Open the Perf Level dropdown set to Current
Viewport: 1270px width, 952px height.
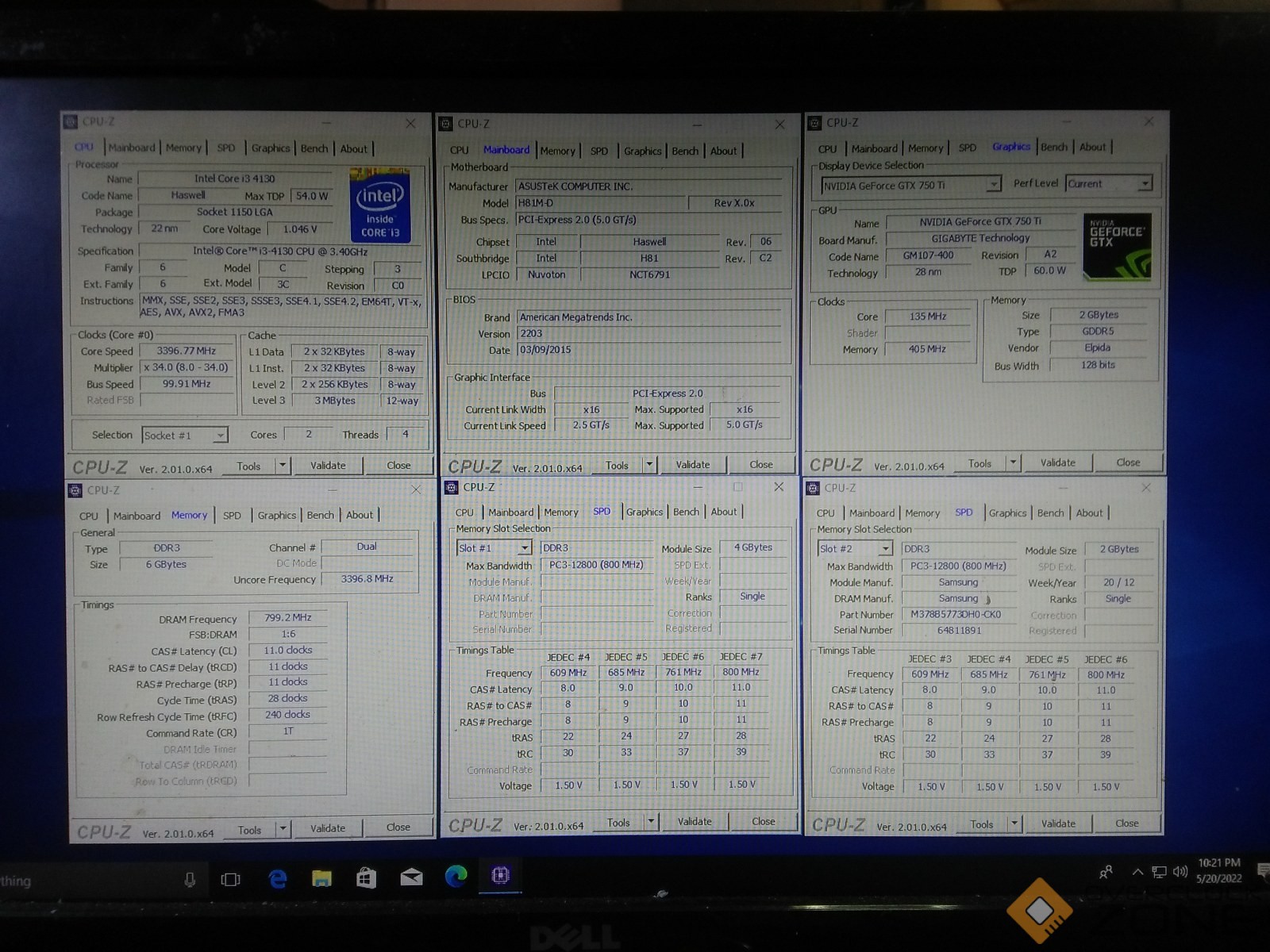[1145, 183]
